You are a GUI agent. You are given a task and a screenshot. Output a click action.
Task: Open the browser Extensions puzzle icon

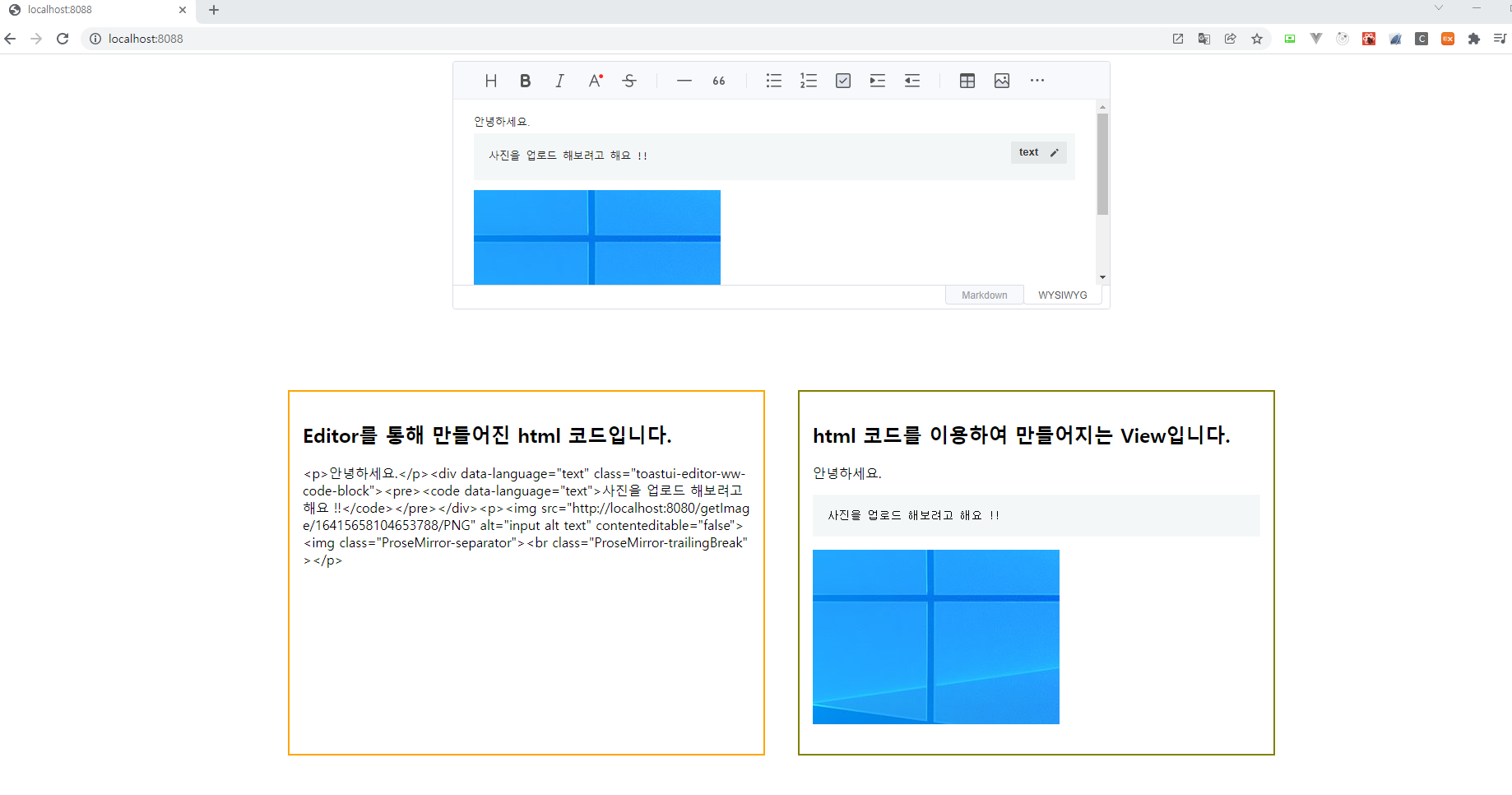click(1474, 39)
